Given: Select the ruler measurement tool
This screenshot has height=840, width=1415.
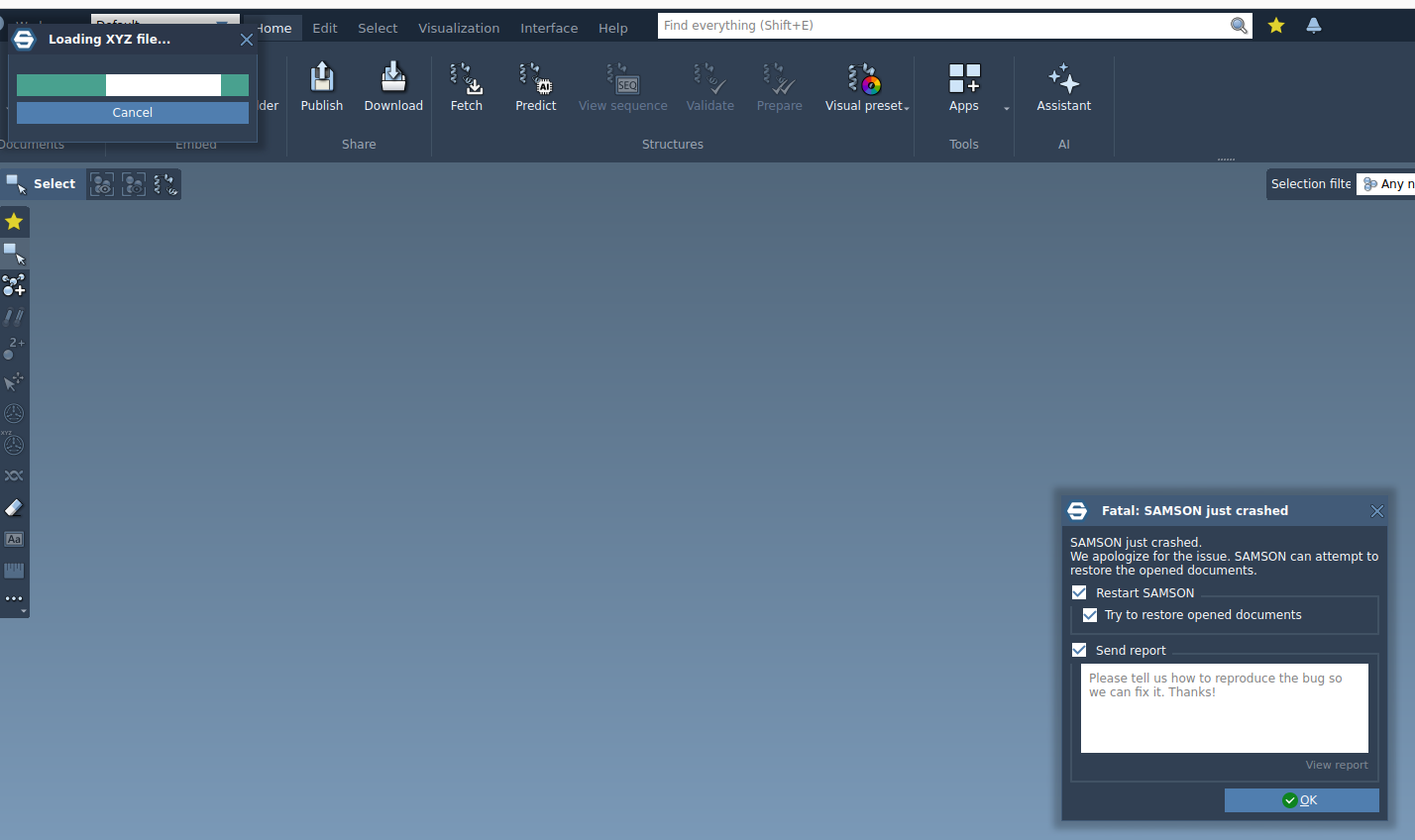Looking at the screenshot, I should click(x=14, y=571).
